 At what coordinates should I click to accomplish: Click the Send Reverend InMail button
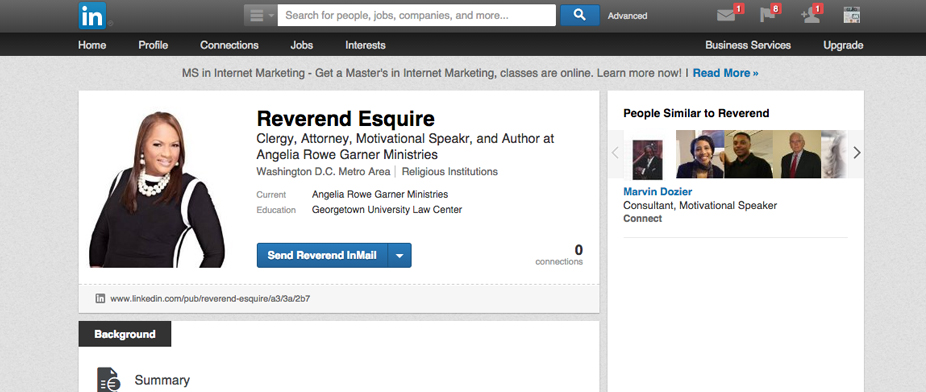pos(322,255)
